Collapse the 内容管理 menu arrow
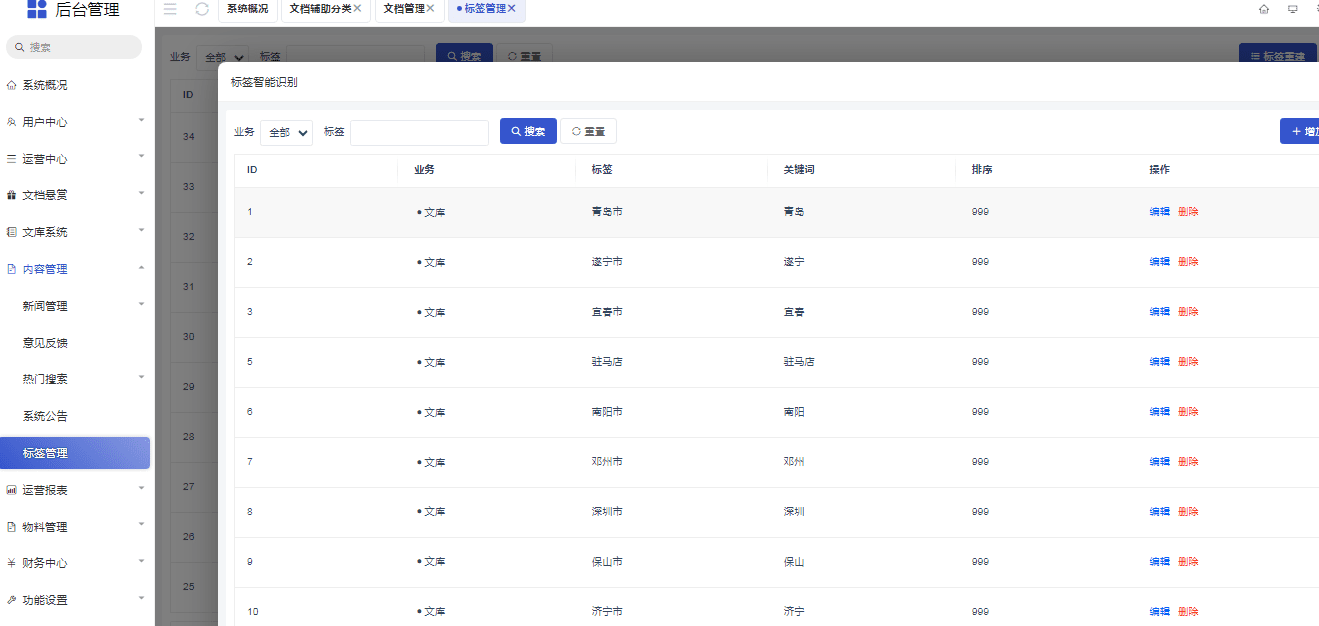This screenshot has height=626, width=1319. (141, 267)
